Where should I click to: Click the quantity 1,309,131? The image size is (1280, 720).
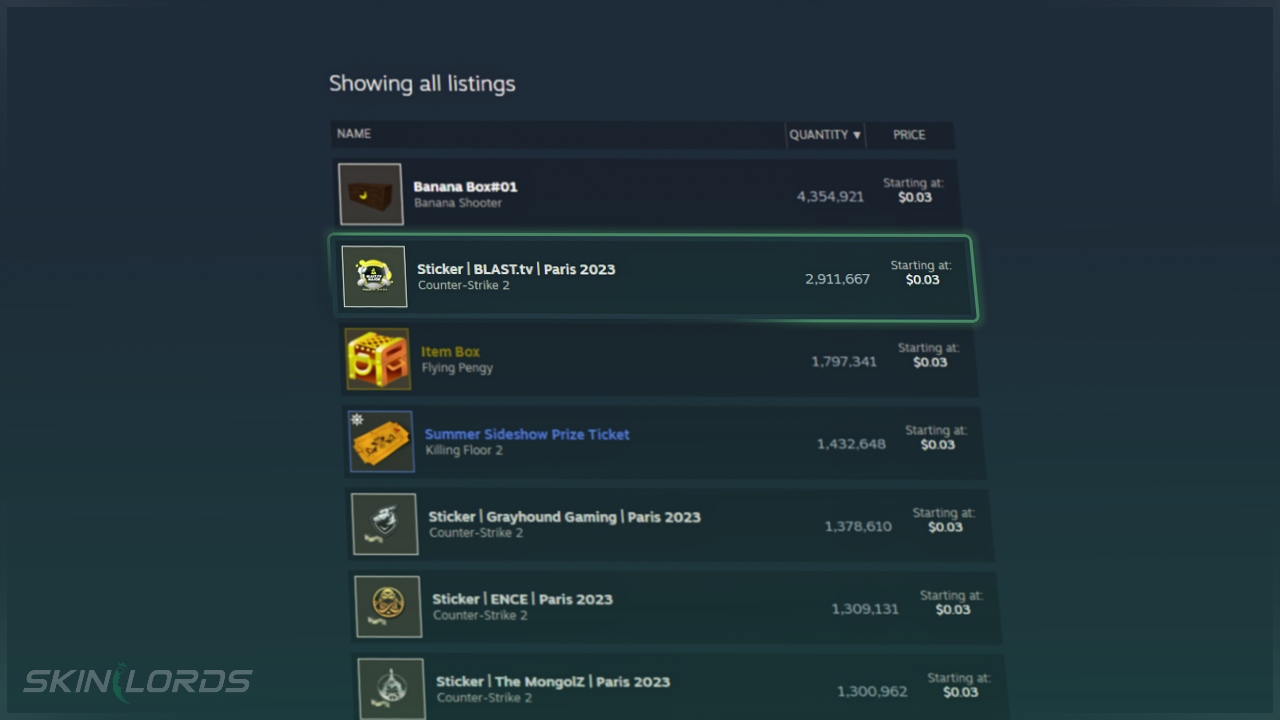(865, 609)
